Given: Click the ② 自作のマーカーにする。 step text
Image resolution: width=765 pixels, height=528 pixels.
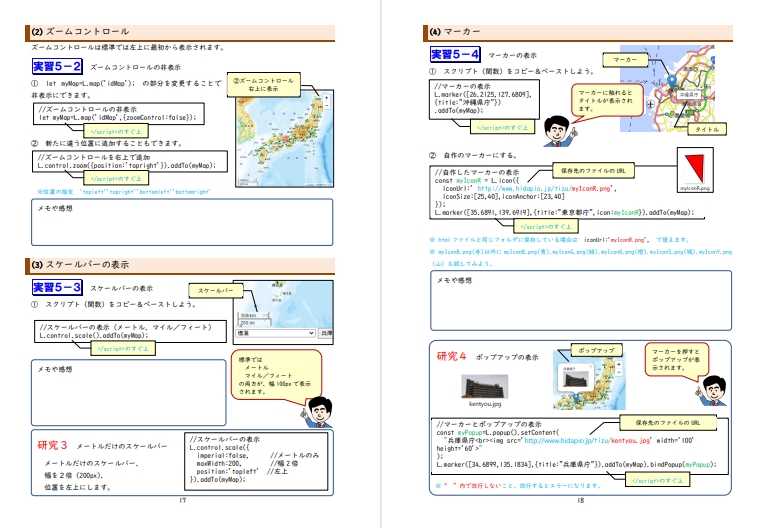Looking at the screenshot, I should tap(473, 155).
